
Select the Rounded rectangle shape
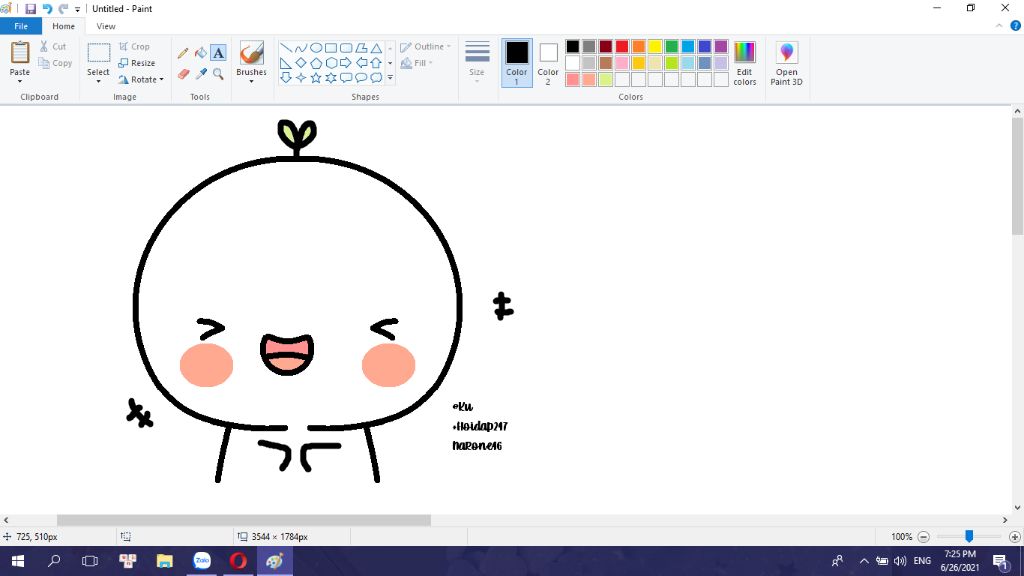click(x=346, y=48)
